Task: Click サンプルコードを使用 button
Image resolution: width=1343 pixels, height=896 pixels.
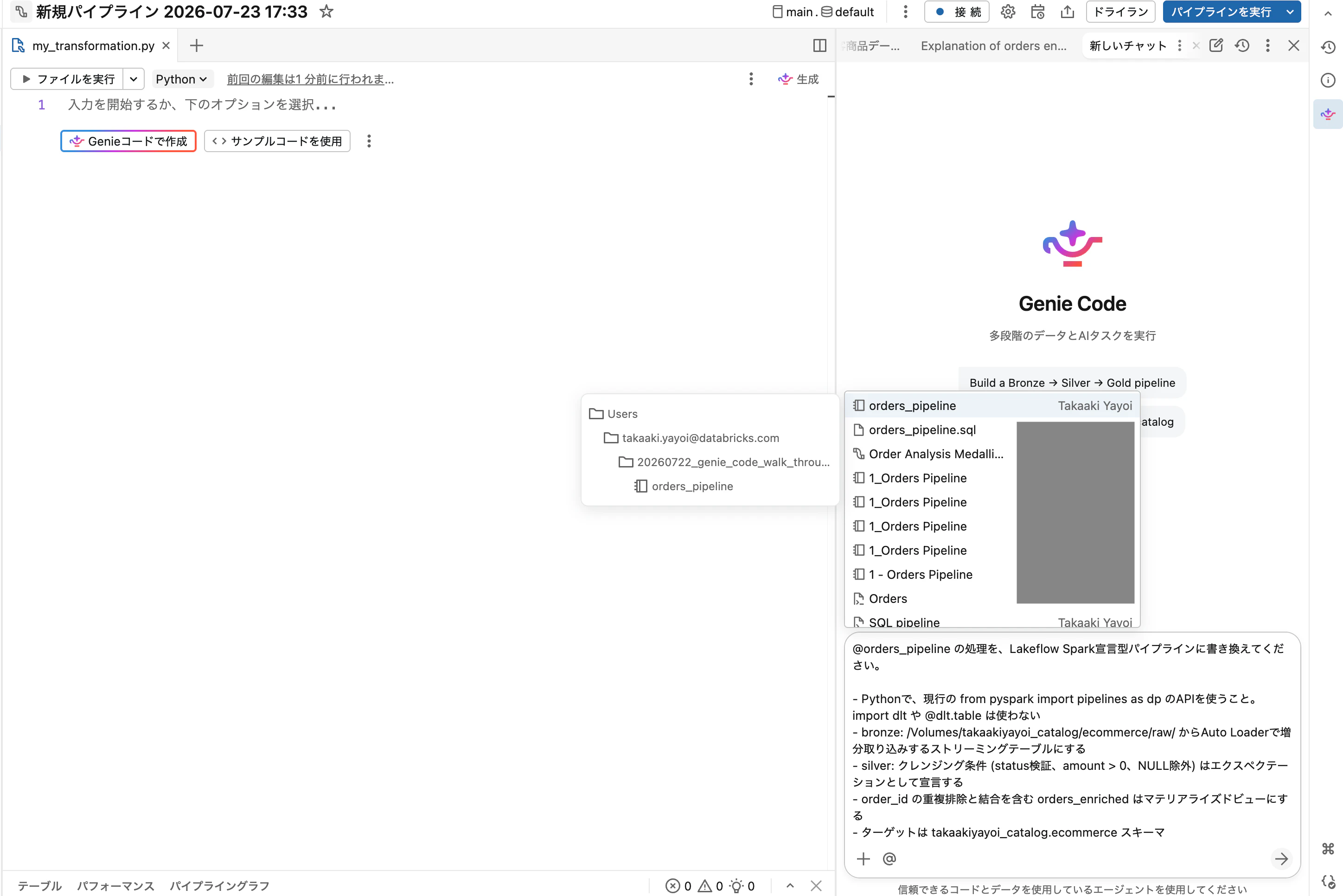Action: (x=277, y=141)
